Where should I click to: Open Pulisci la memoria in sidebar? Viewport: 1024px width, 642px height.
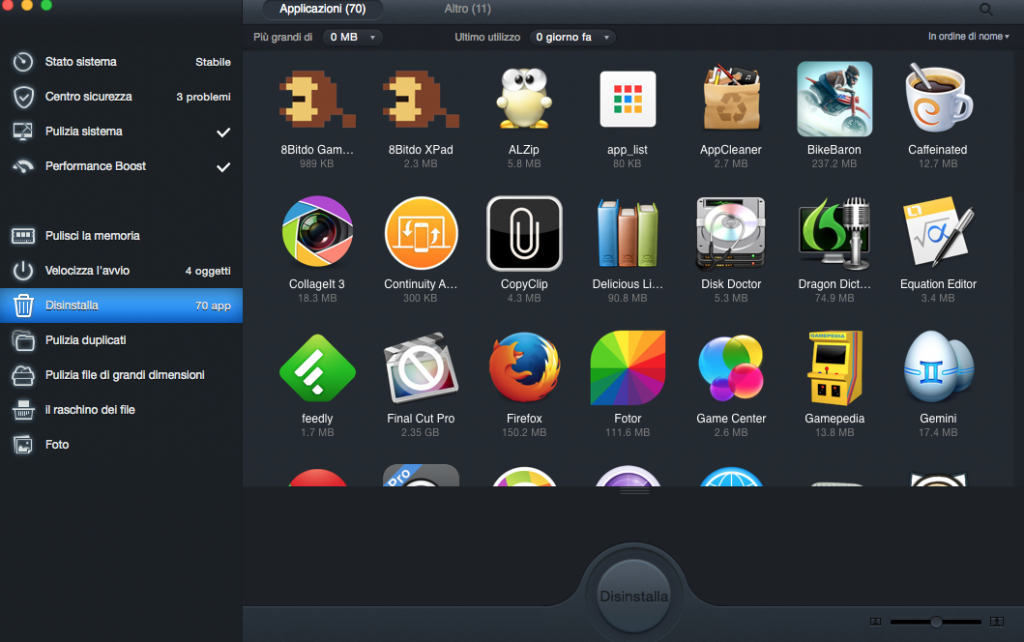(x=121, y=236)
